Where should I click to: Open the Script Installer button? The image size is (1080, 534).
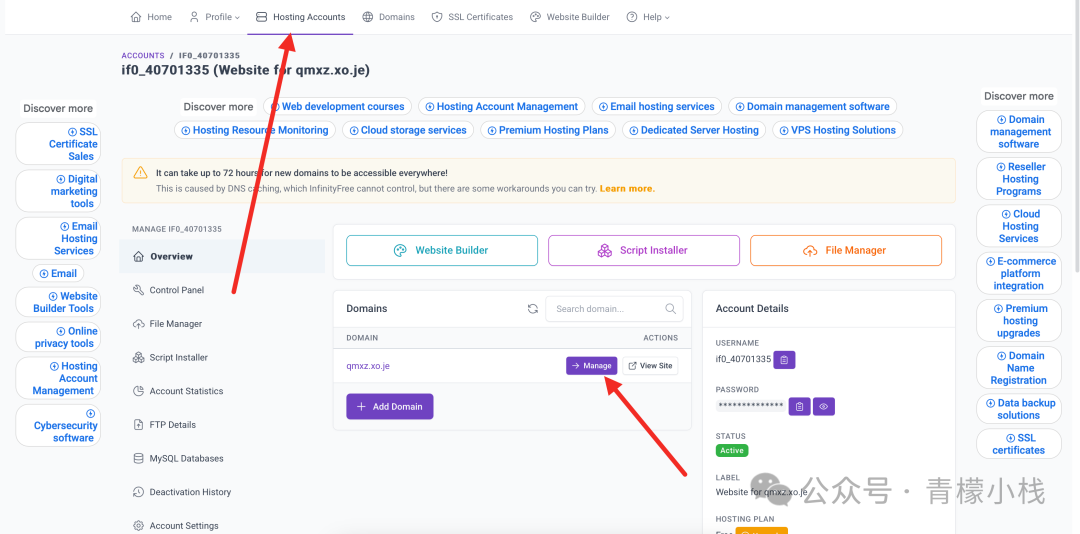(644, 250)
